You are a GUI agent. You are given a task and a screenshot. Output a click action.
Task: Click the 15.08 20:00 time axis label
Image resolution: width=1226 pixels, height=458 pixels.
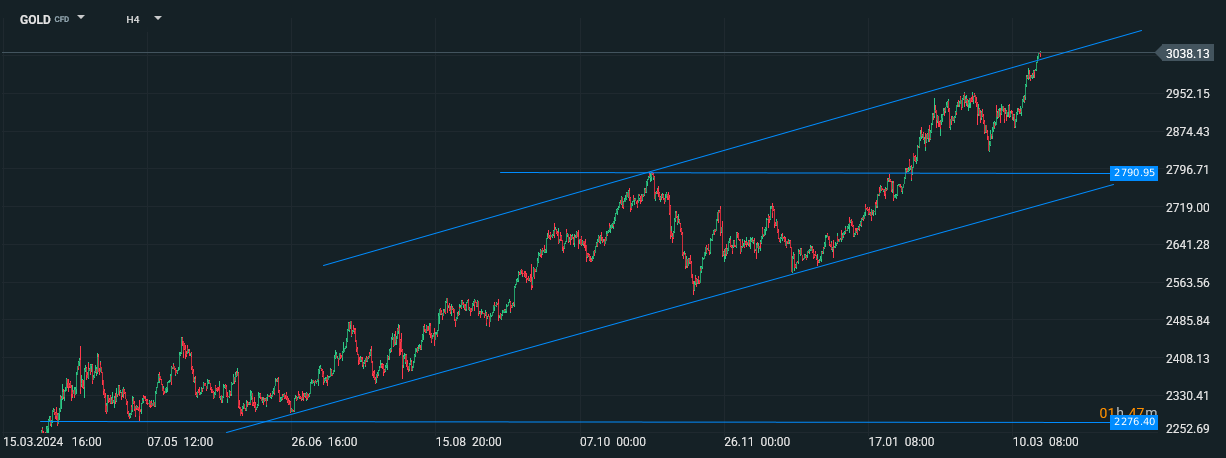click(x=468, y=441)
